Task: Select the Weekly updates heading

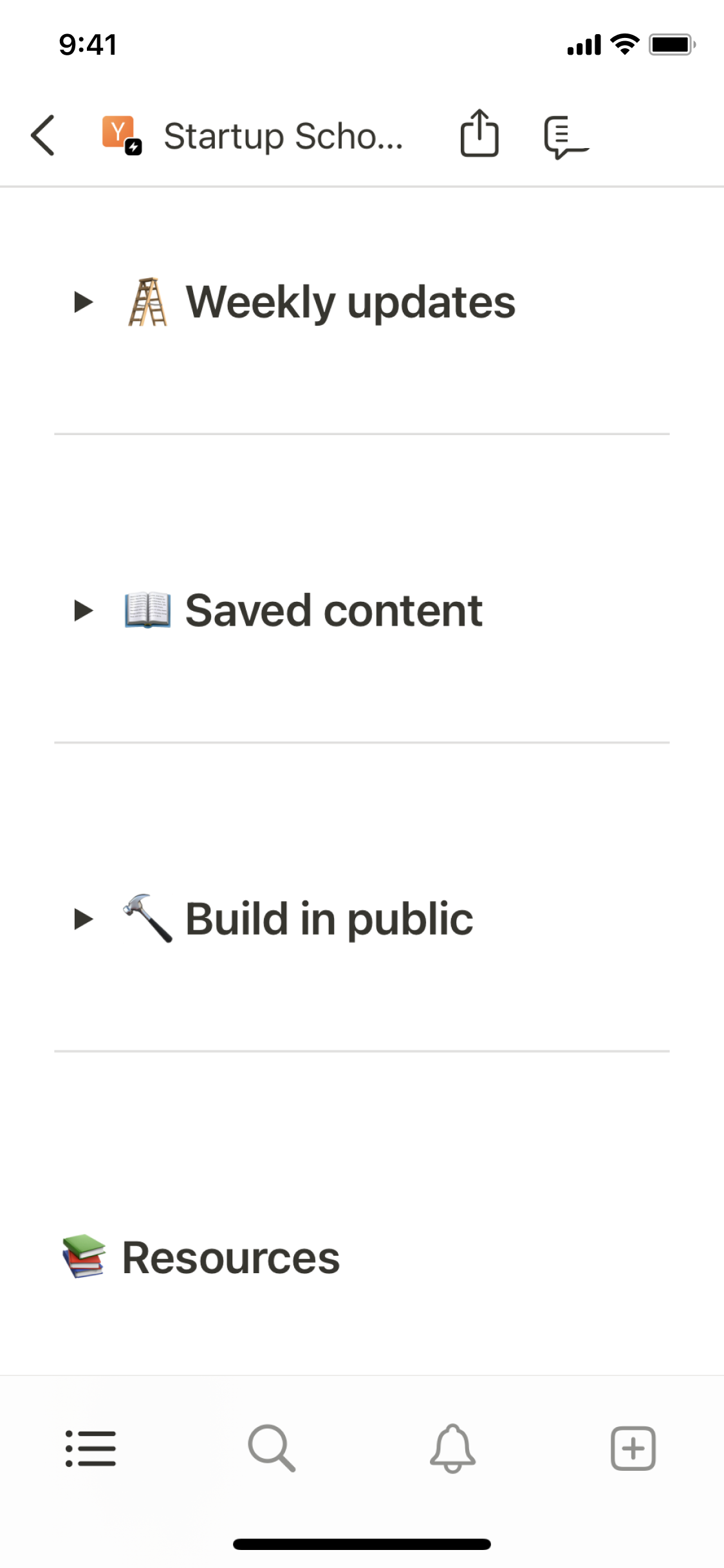Action: pos(351,302)
